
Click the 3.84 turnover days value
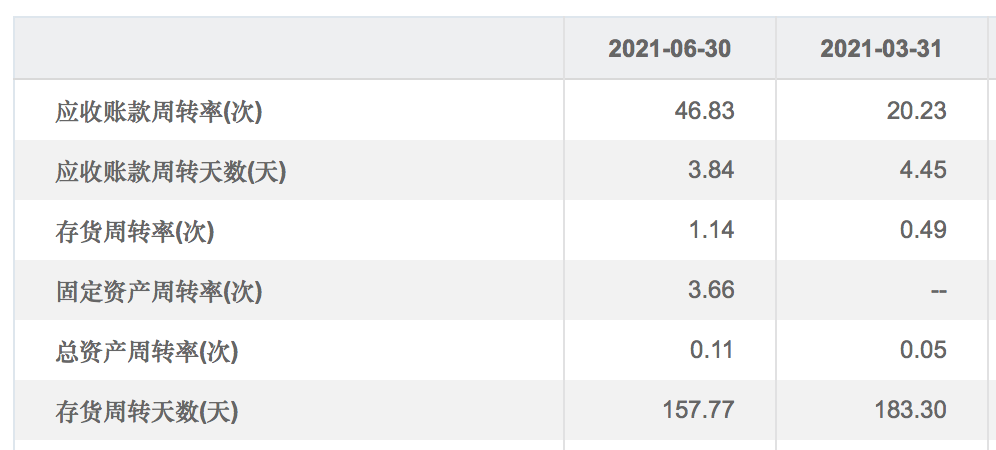coord(711,171)
